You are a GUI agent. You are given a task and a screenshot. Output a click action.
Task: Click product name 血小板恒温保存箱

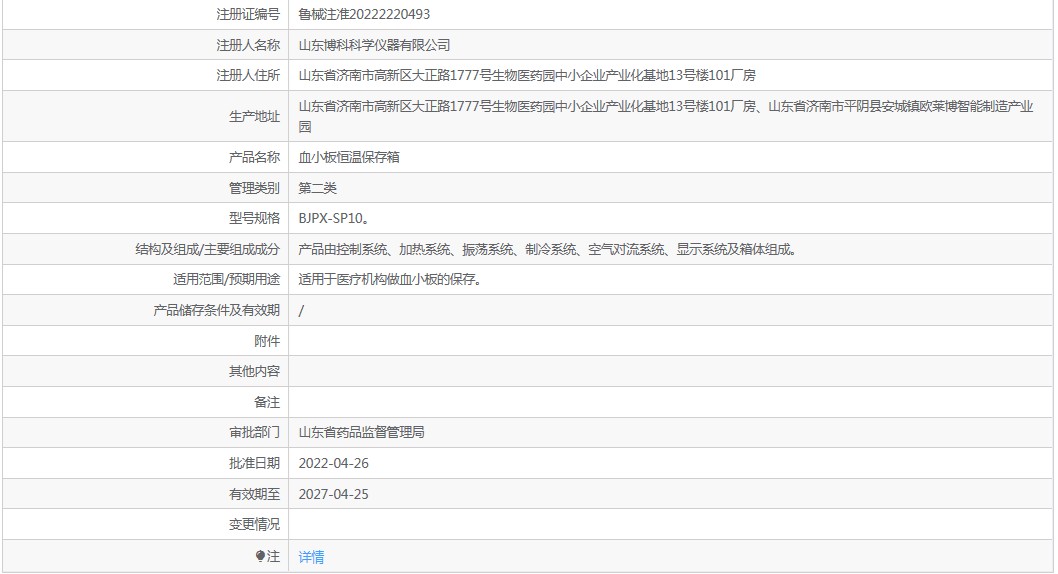point(349,157)
